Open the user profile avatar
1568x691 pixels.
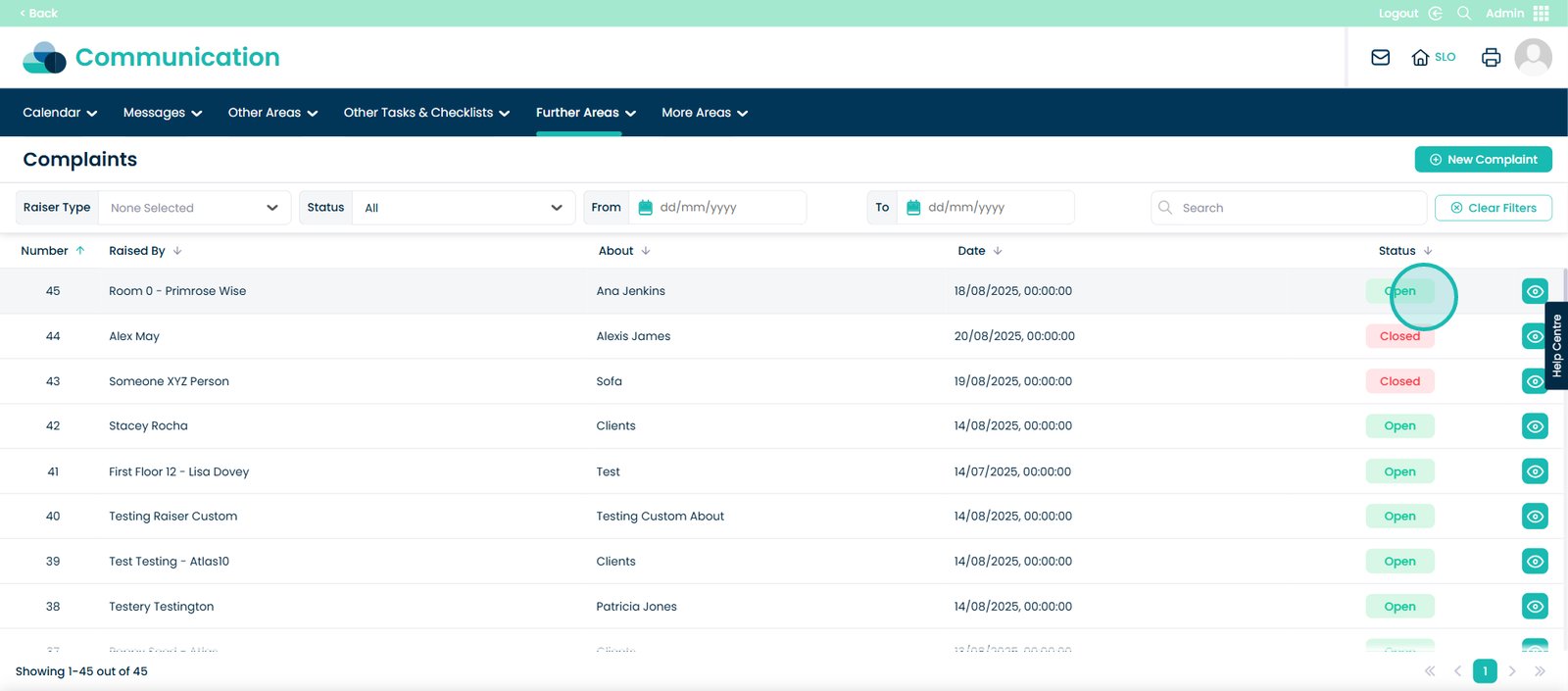[x=1533, y=57]
